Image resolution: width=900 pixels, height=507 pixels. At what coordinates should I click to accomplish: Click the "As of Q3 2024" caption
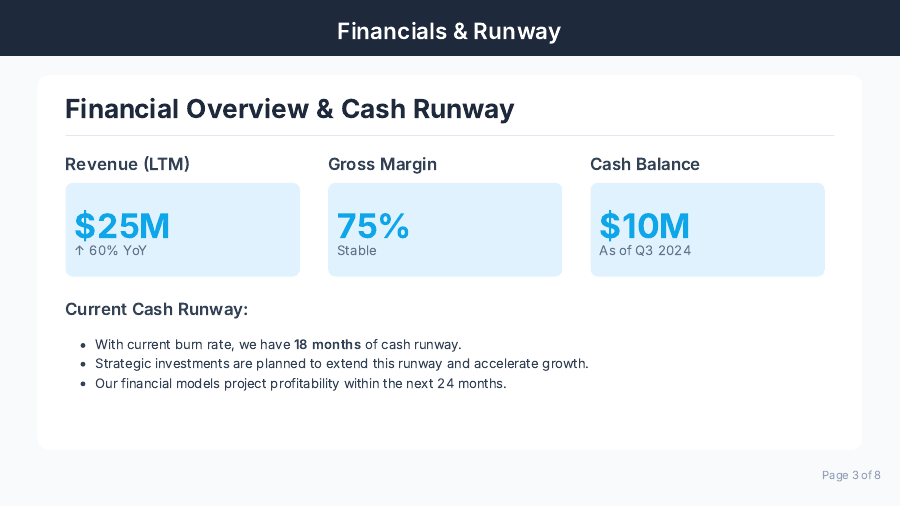tap(645, 251)
